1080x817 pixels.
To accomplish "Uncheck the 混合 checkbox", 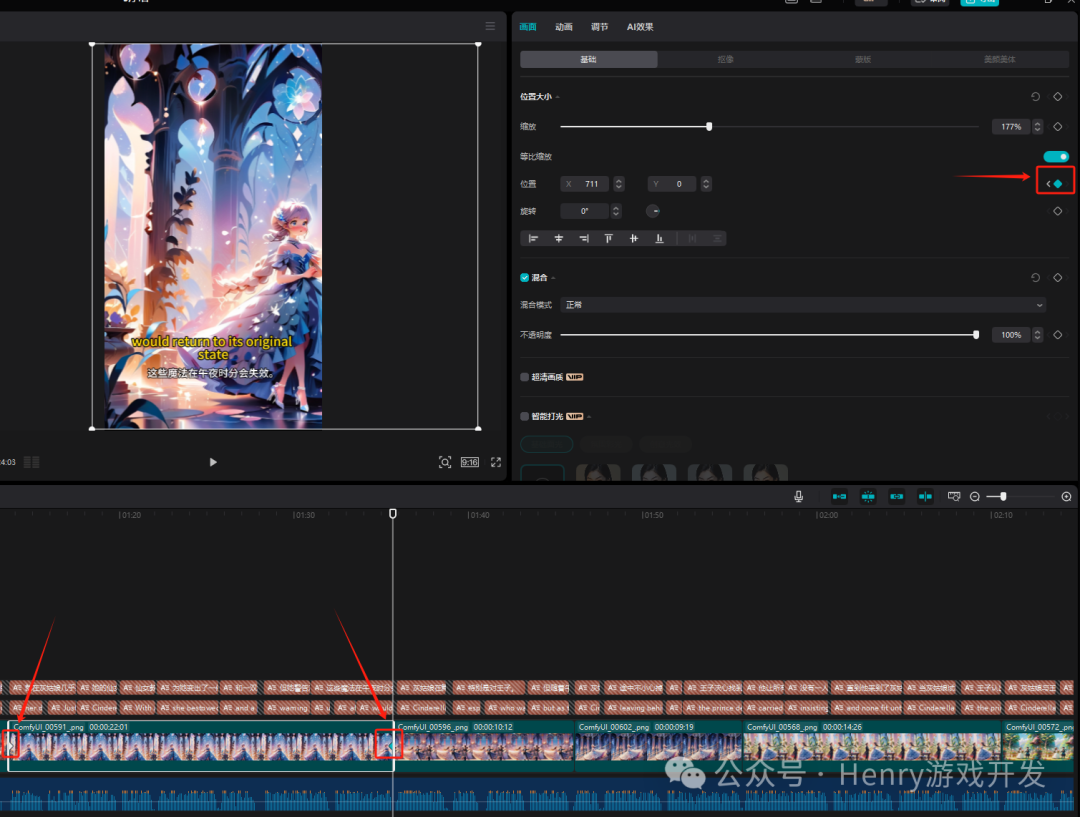I will point(525,278).
